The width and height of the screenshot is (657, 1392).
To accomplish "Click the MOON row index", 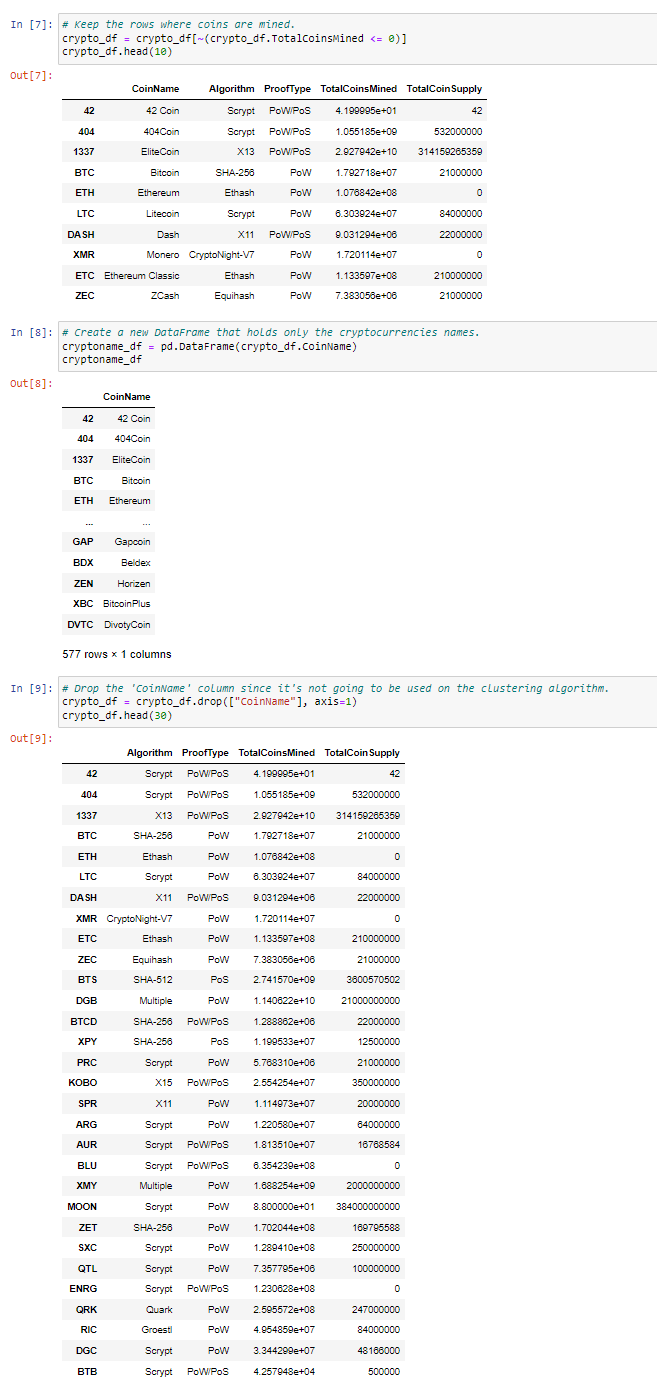I will (82, 1207).
